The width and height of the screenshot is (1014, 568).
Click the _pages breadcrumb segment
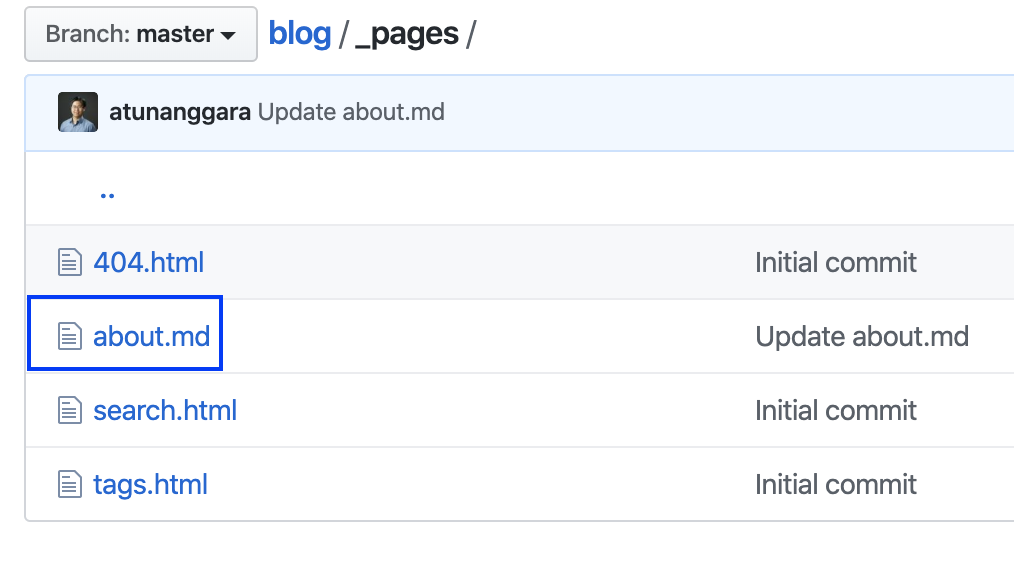click(x=407, y=35)
